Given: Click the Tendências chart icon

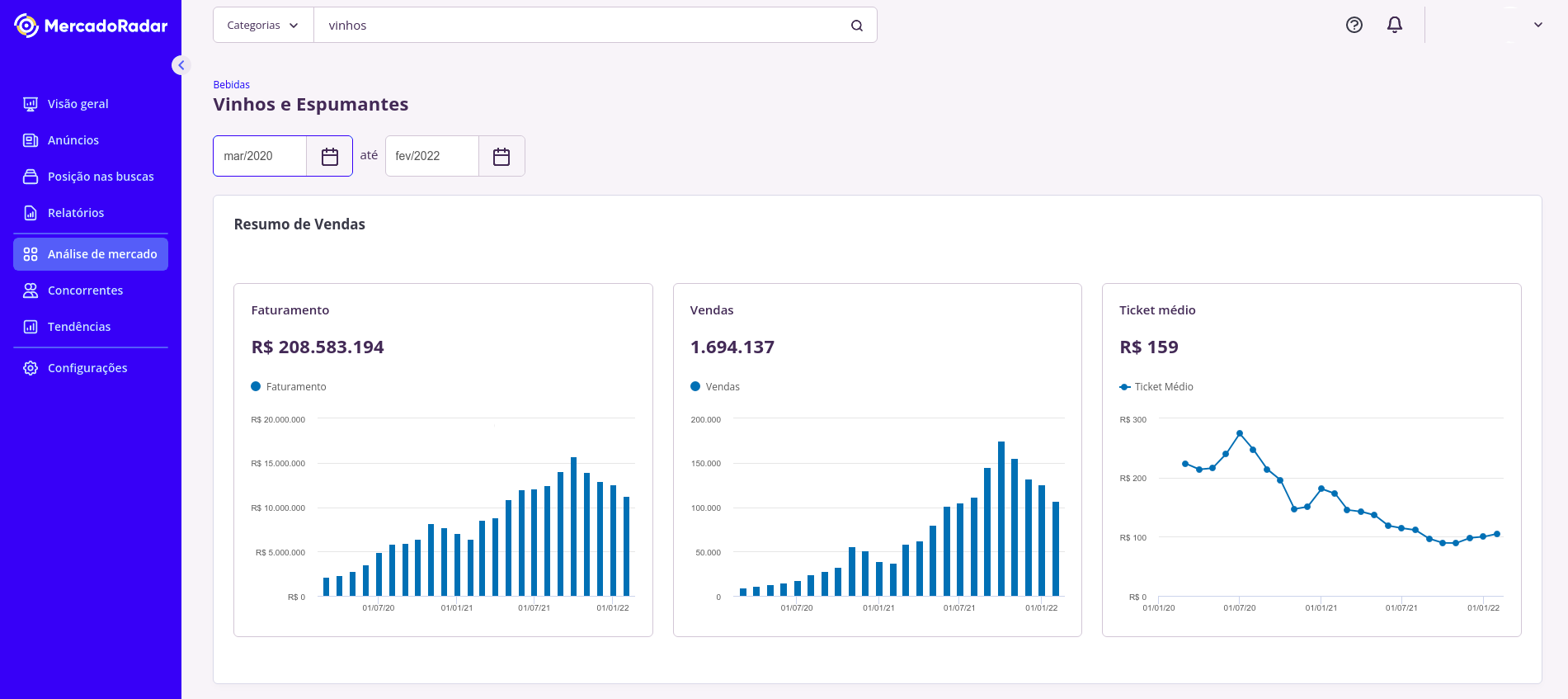Looking at the screenshot, I should 31,327.
